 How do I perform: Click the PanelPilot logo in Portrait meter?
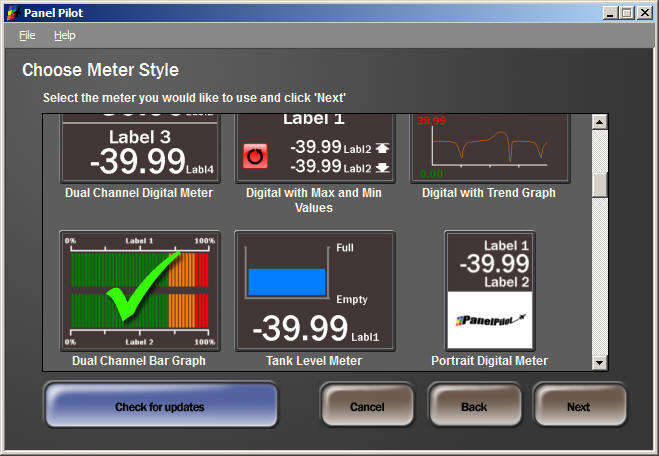489,321
